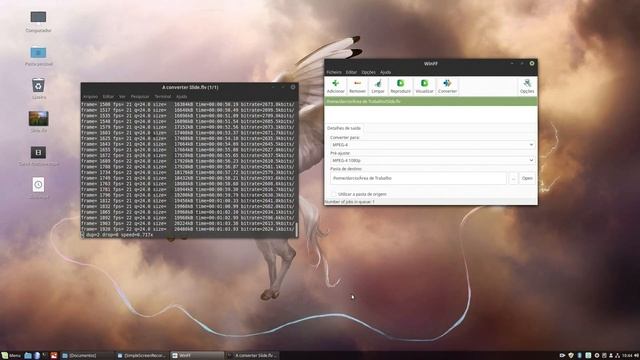Image resolution: width=640 pixels, height=360 pixels.
Task: Click the Adicionar button in WinFF toolbar
Action: [336, 87]
